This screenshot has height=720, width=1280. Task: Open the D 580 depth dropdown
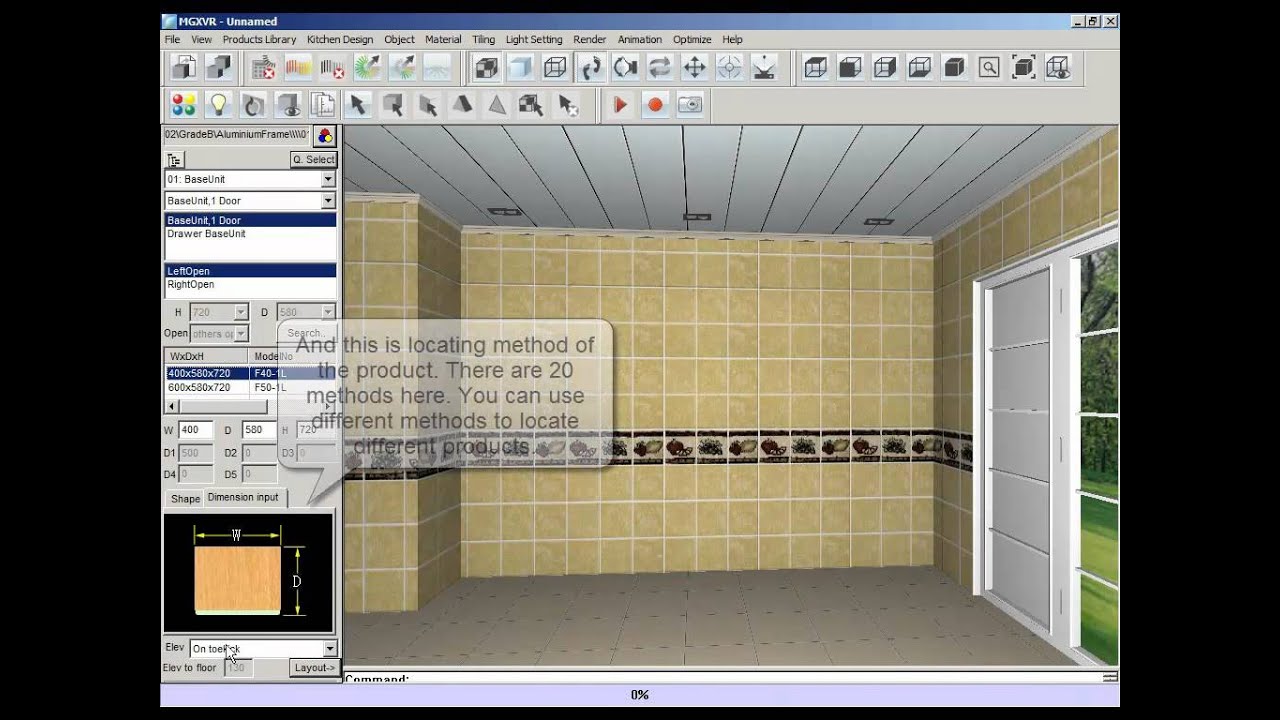click(x=327, y=312)
